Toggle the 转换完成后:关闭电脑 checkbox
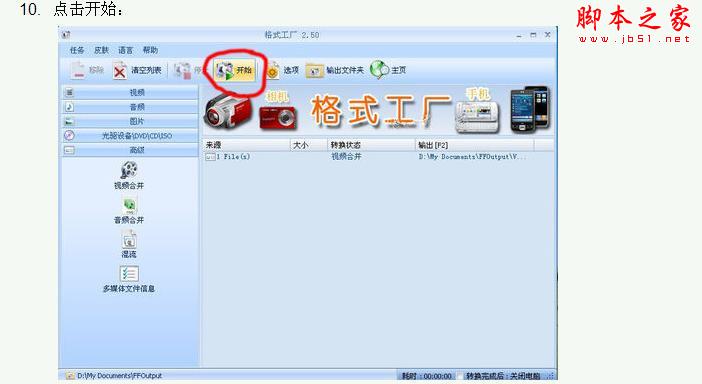 click(461, 376)
